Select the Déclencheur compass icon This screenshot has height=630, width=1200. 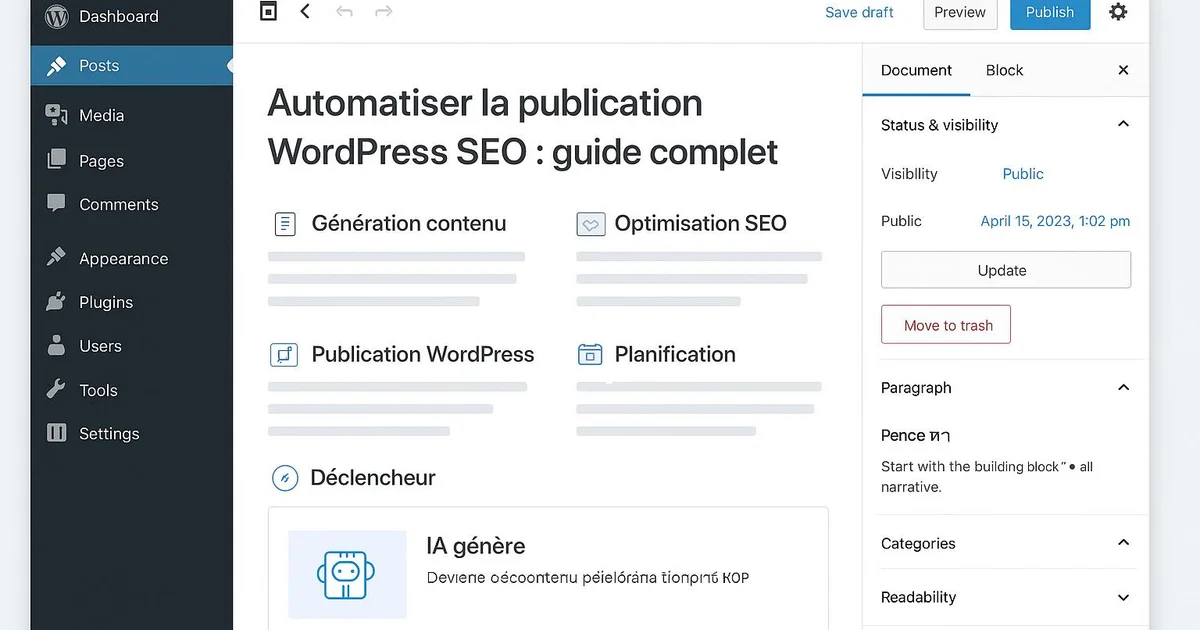[x=285, y=478]
